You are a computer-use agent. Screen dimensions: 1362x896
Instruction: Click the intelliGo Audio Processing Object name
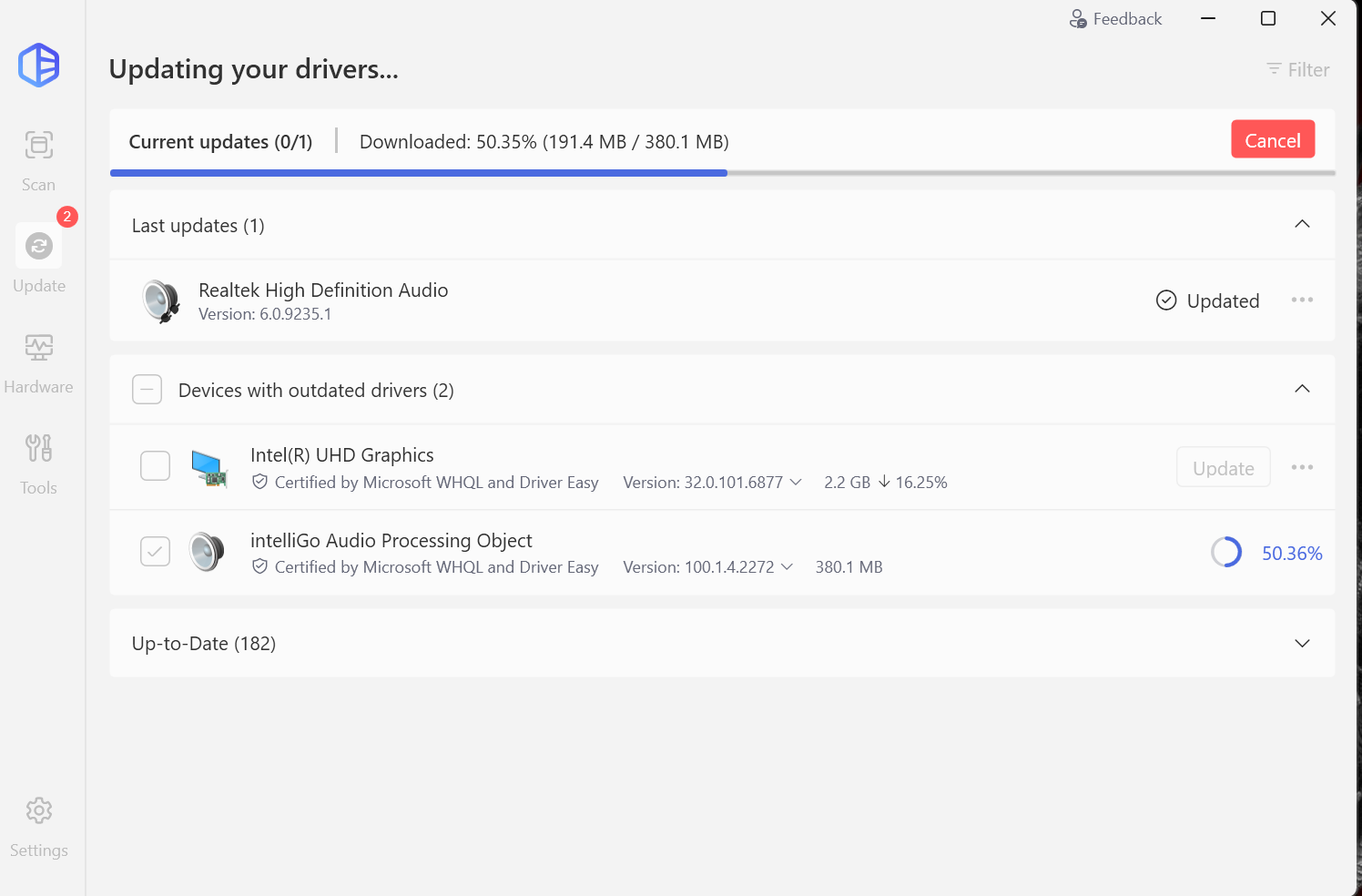point(391,540)
